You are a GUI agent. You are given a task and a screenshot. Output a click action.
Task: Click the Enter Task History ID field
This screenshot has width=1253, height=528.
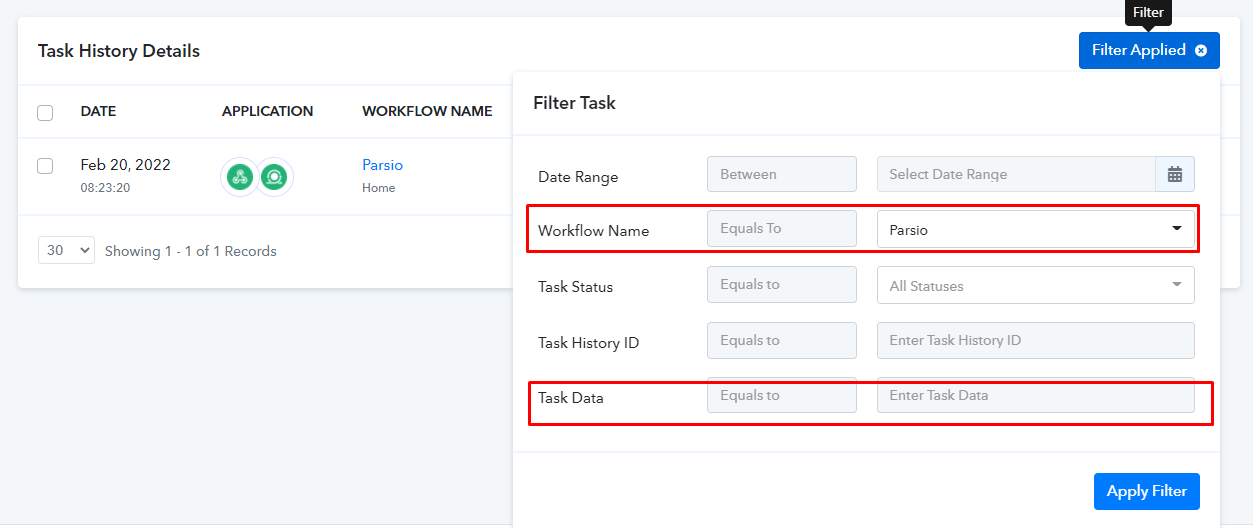coord(1036,340)
